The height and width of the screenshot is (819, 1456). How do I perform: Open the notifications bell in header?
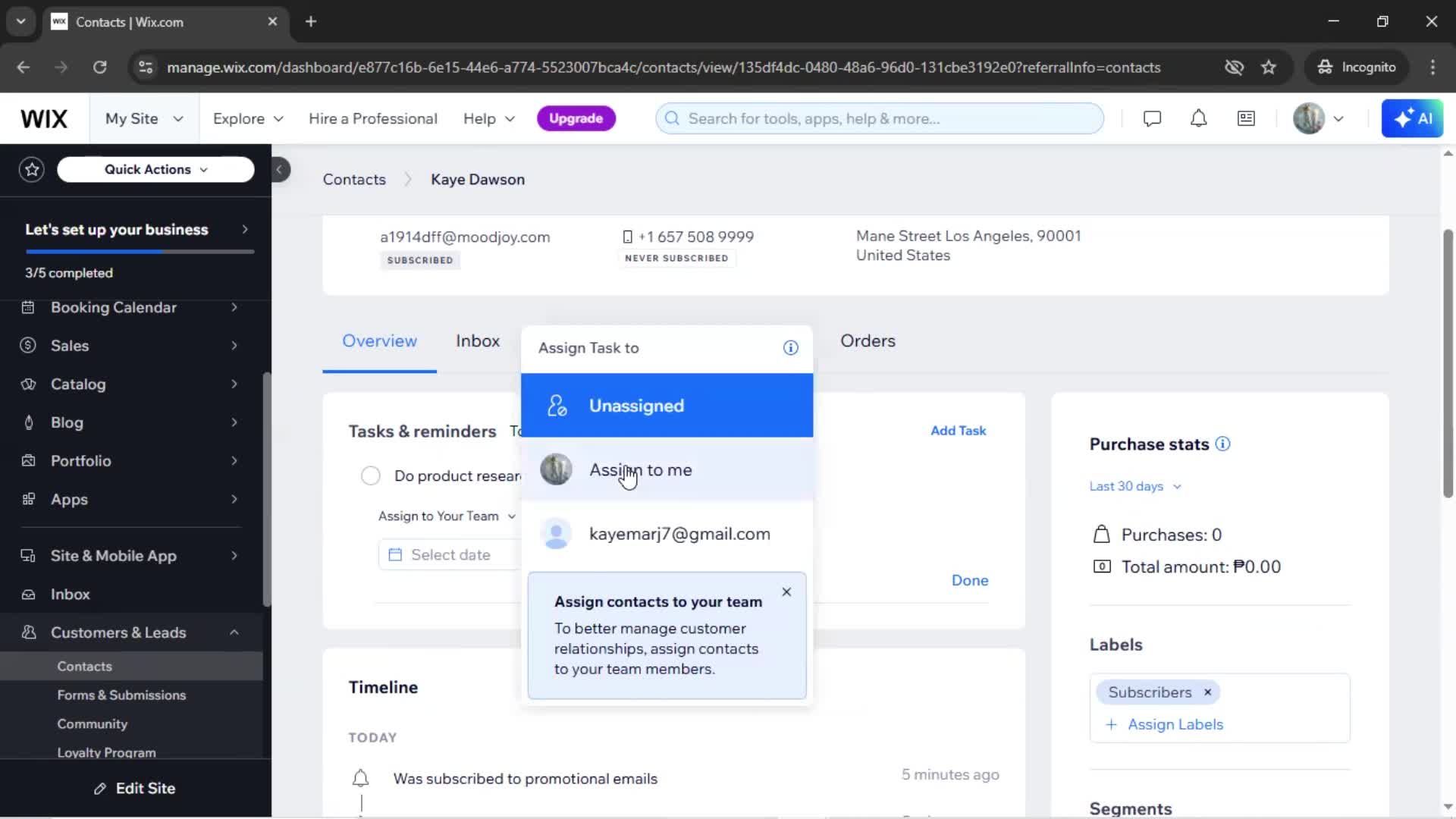coord(1198,119)
